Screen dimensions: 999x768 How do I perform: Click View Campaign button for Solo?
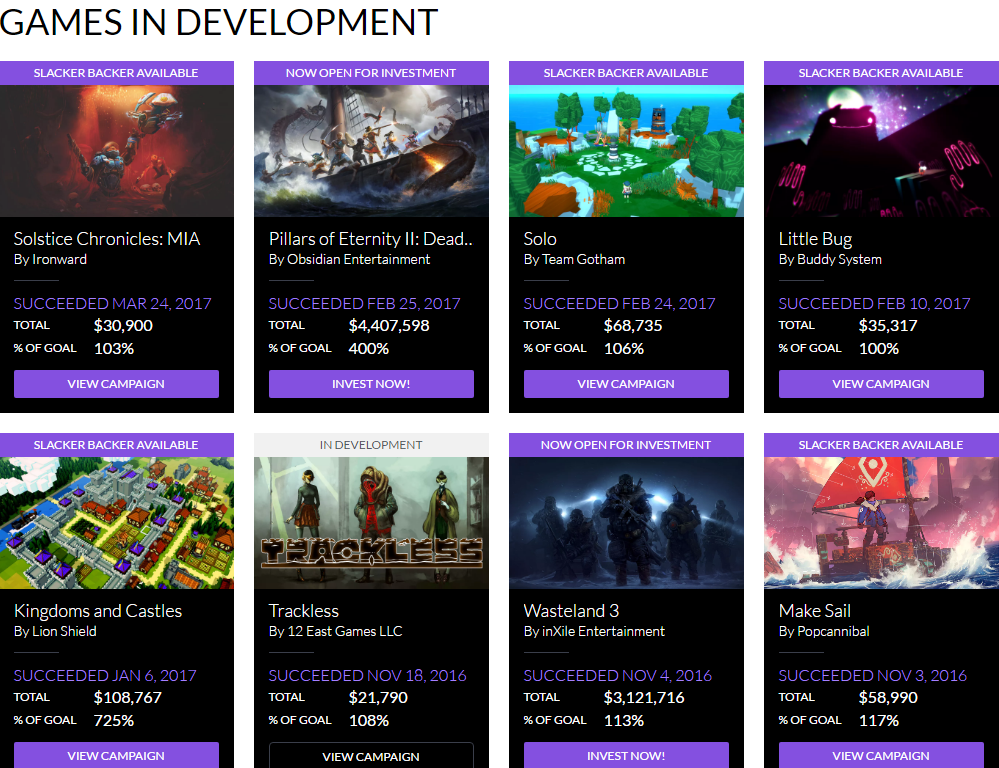(x=626, y=384)
